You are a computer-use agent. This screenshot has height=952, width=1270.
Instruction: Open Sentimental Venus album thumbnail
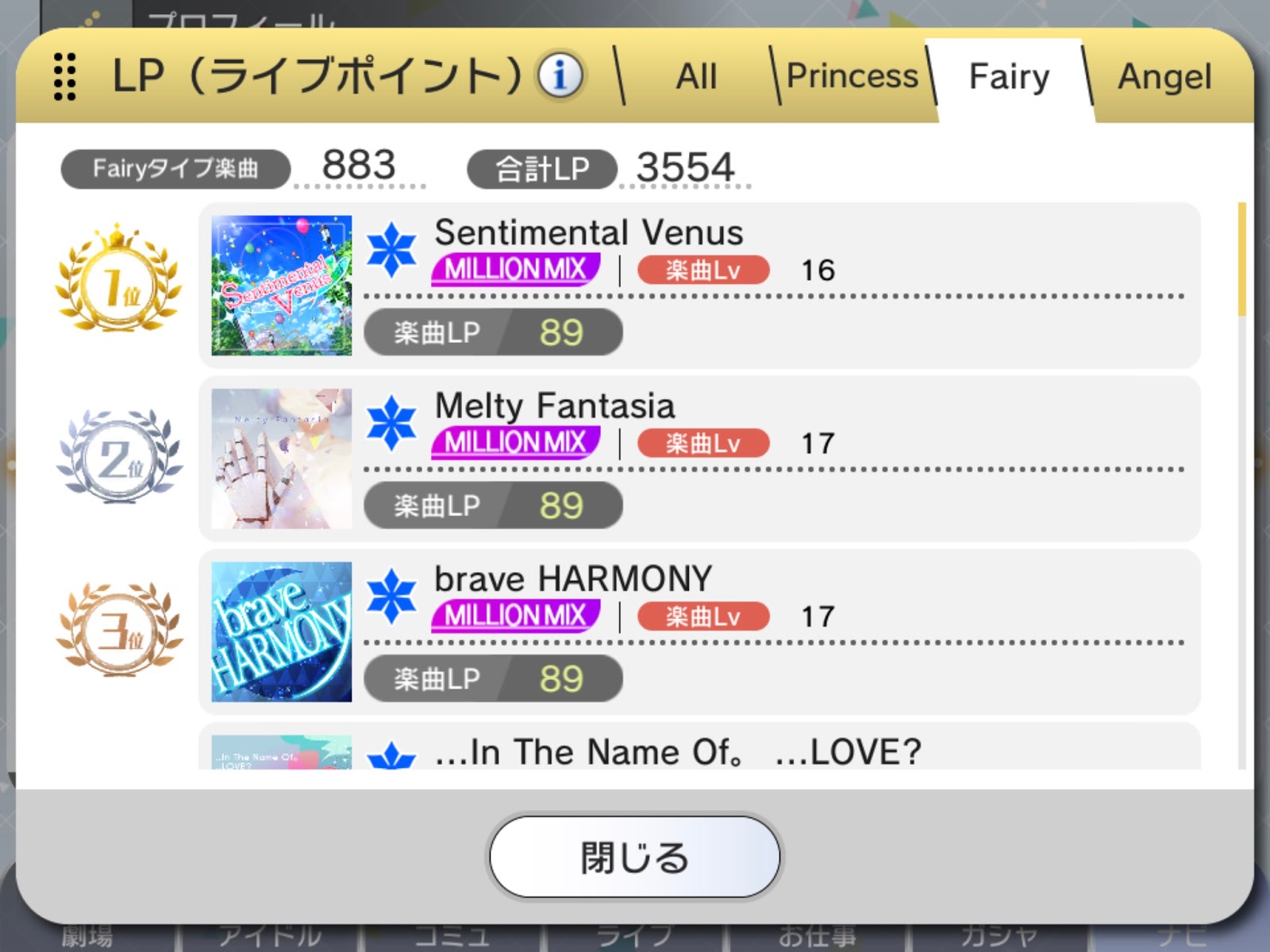point(282,285)
